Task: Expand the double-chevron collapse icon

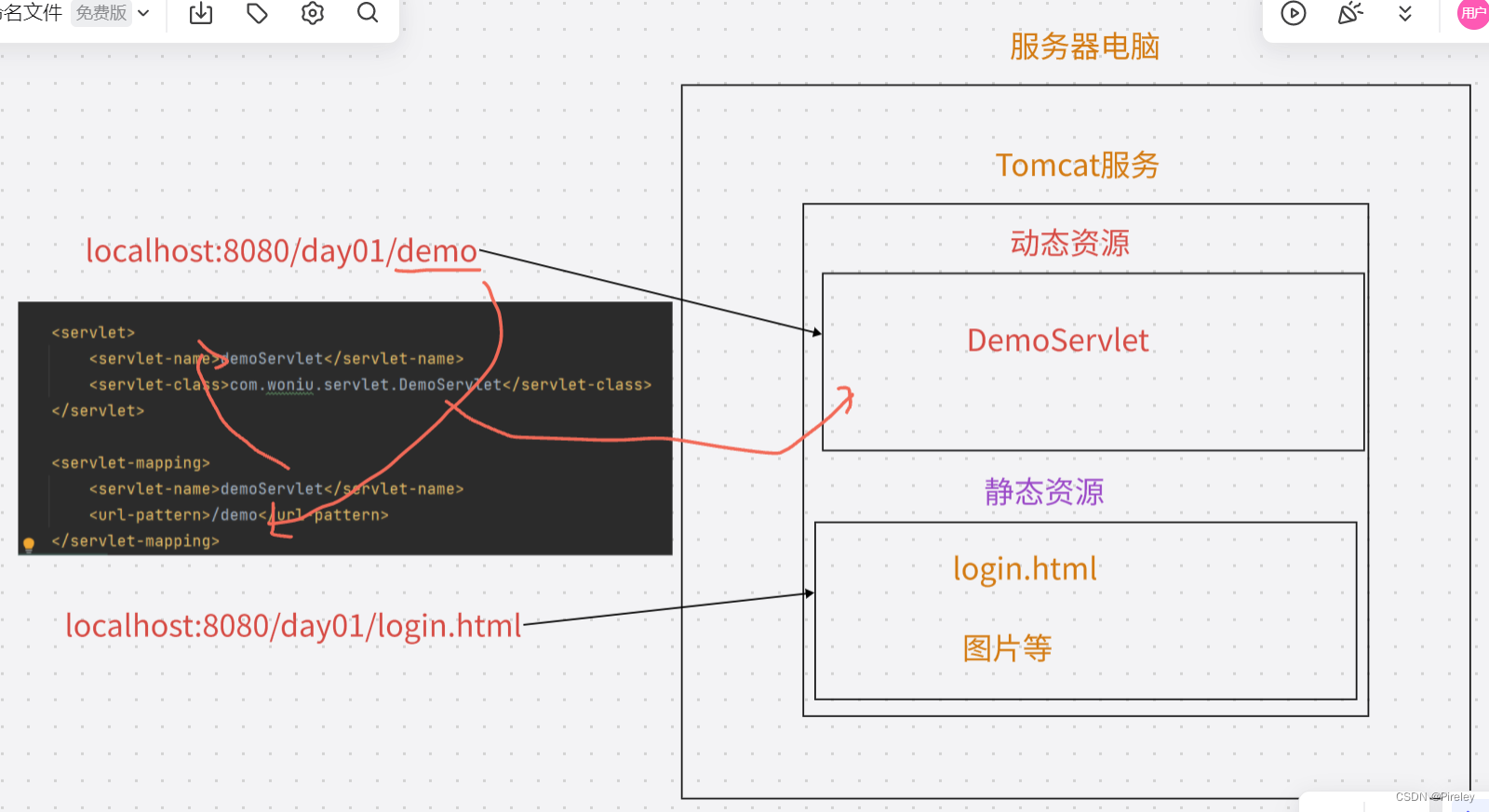Action: [x=1405, y=13]
